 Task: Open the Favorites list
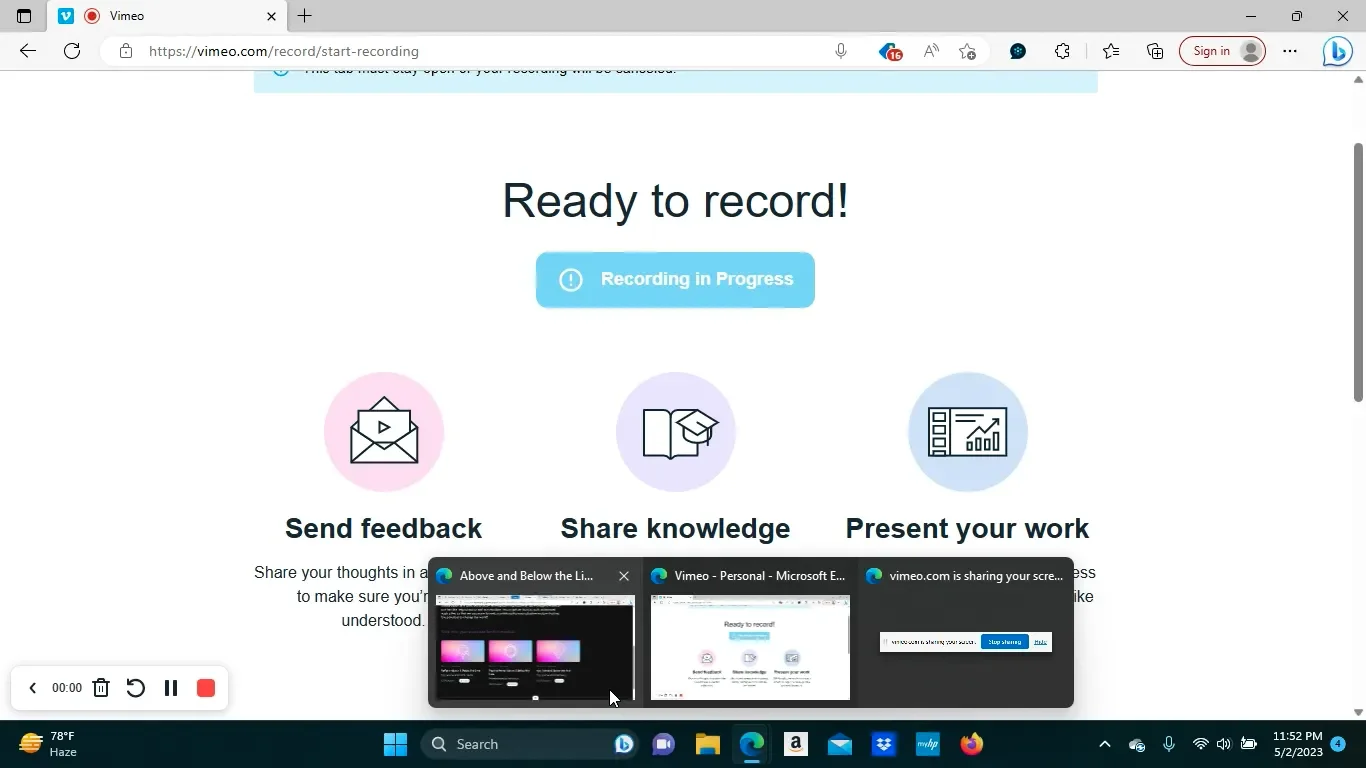(1111, 51)
